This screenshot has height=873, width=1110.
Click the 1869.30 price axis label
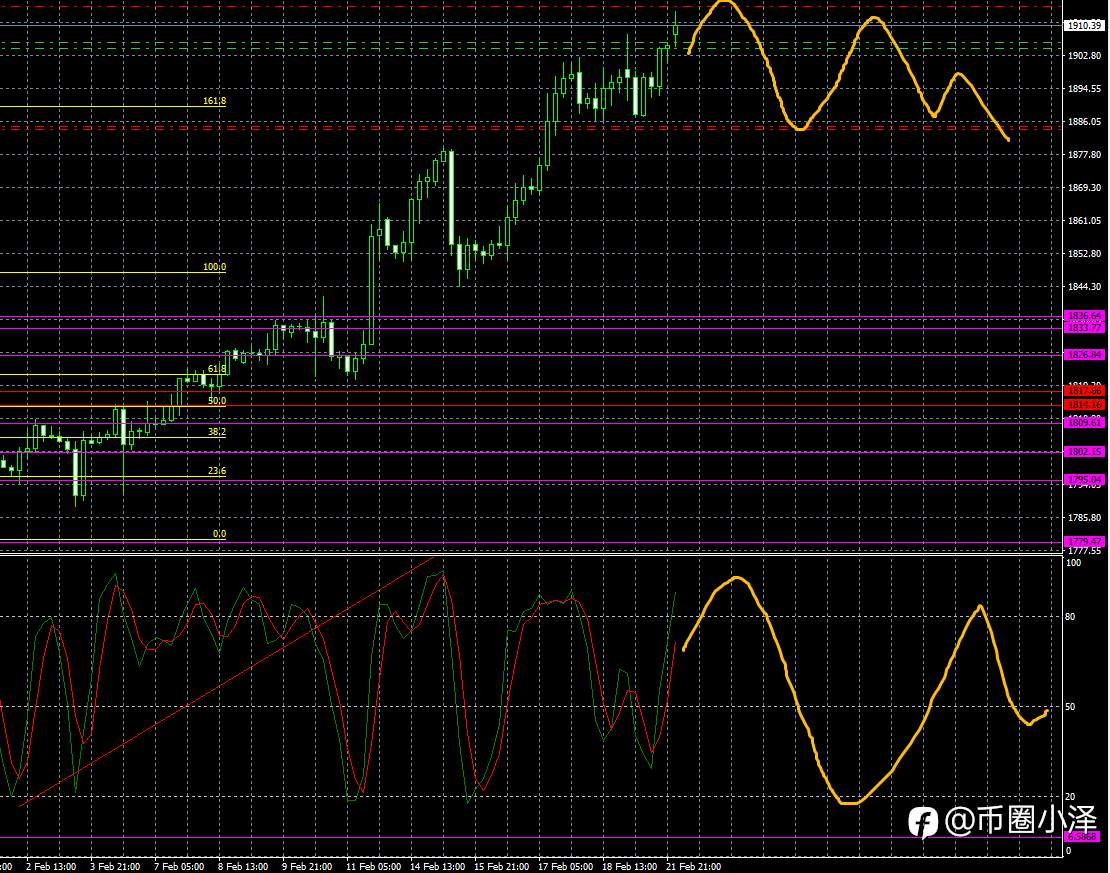point(1084,188)
